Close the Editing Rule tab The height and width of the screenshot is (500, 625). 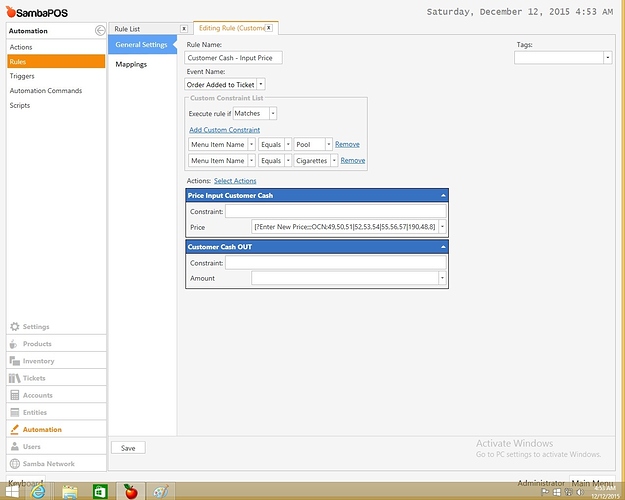pyautogui.click(x=269, y=28)
